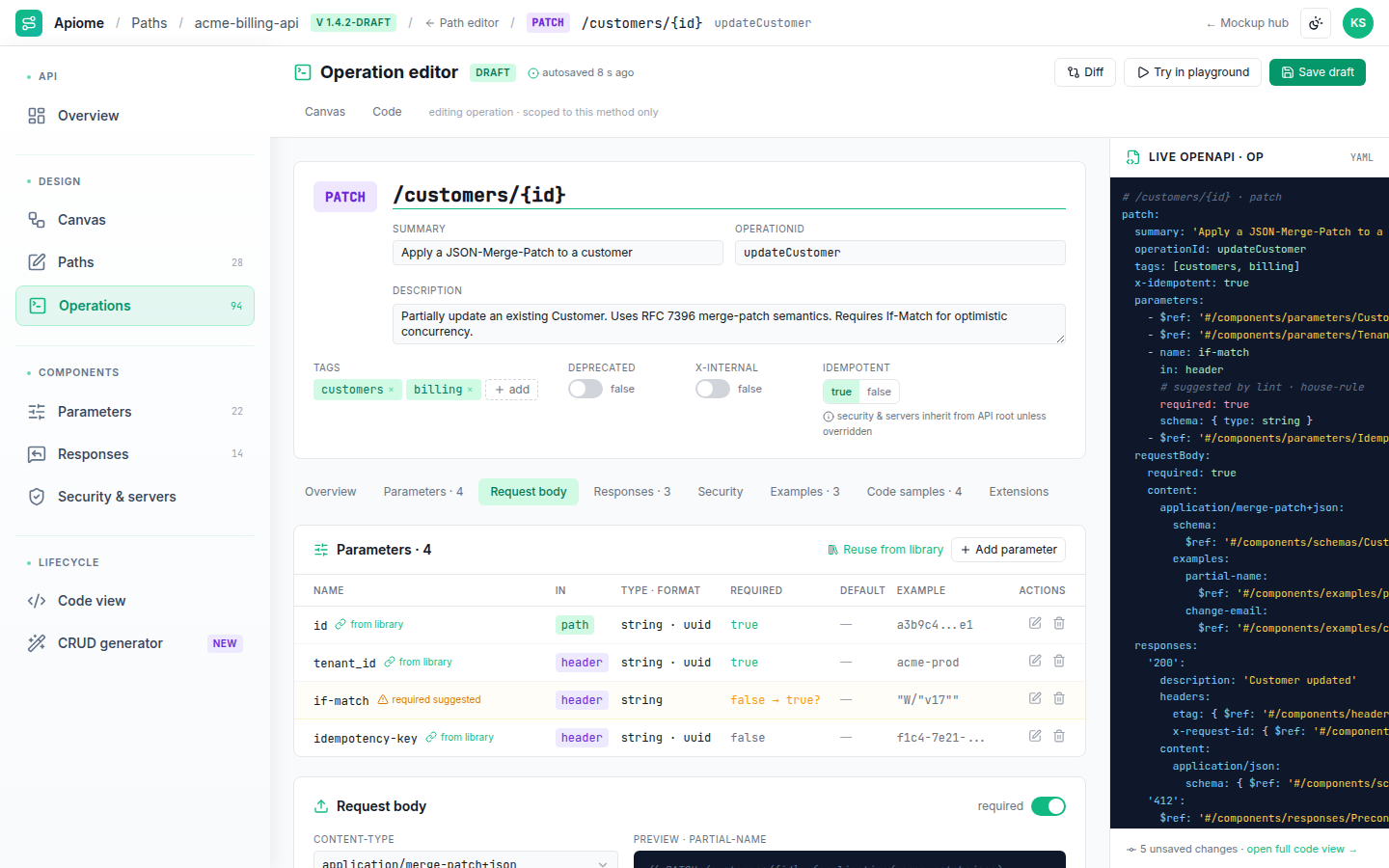
Task: Remove the billing tag
Action: (x=470, y=390)
